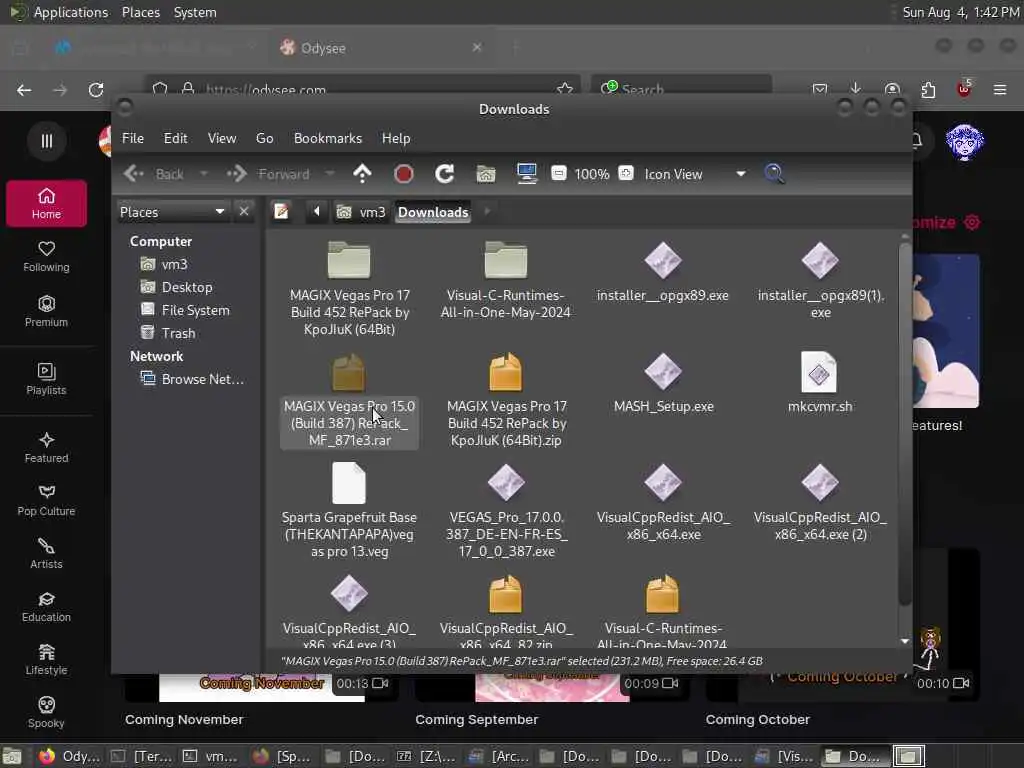1024x768 pixels.
Task: Open the View menu
Action: click(222, 138)
